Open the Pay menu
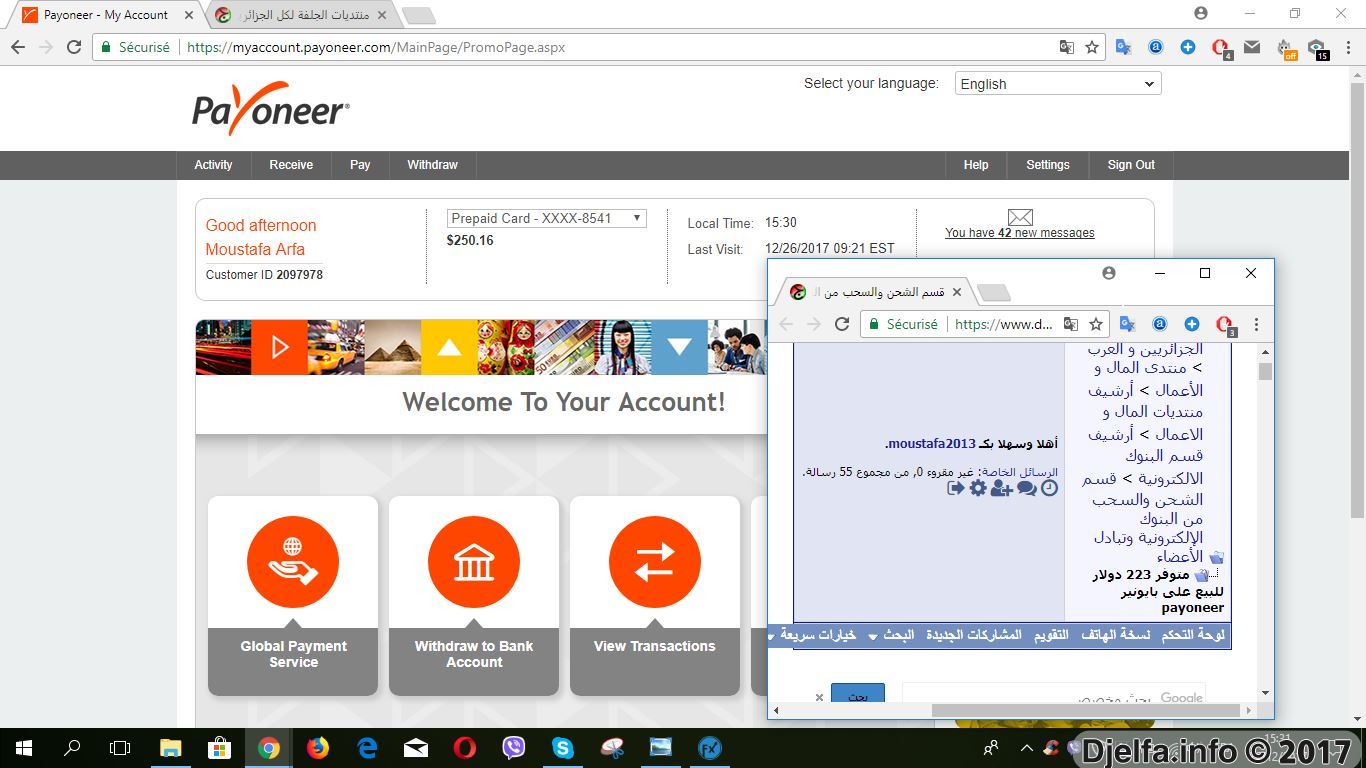 tap(360, 165)
